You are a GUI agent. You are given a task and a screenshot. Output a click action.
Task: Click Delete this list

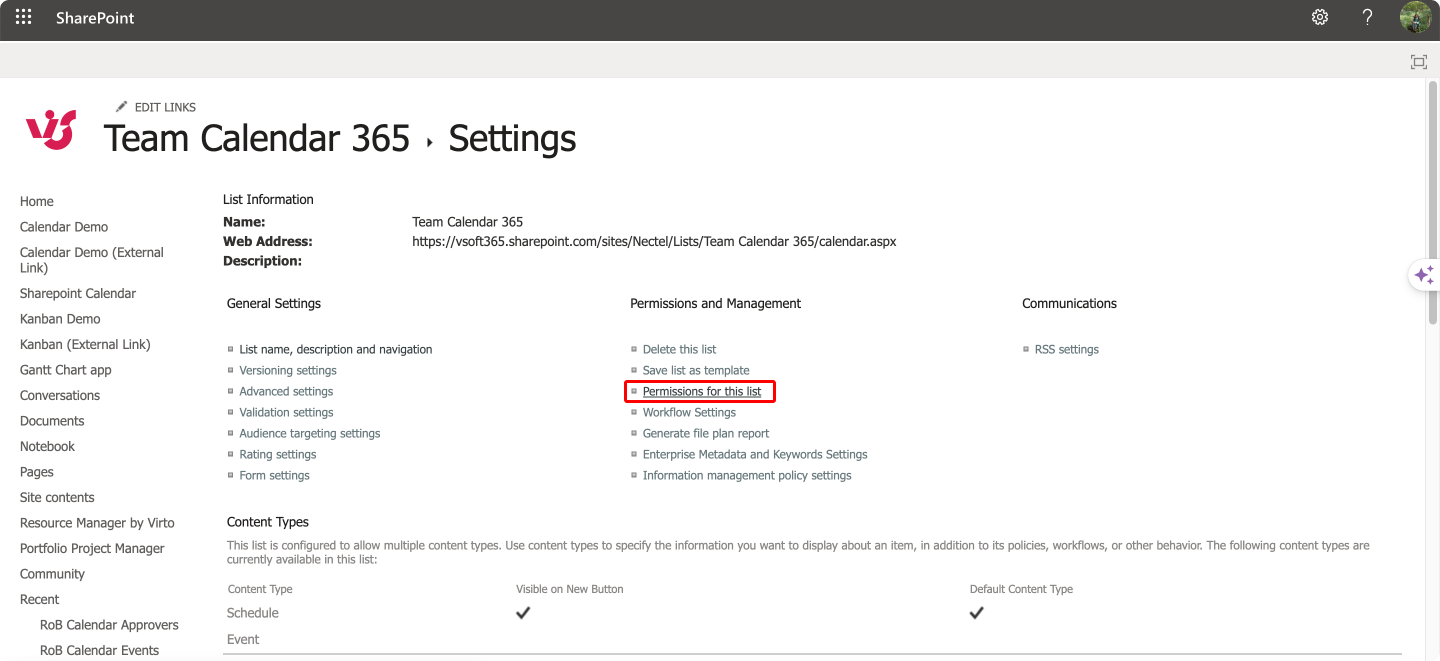(x=679, y=349)
